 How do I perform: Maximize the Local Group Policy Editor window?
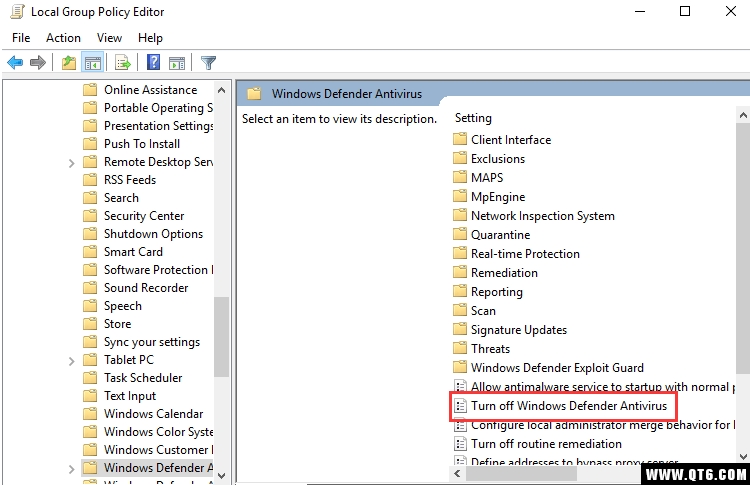[685, 11]
